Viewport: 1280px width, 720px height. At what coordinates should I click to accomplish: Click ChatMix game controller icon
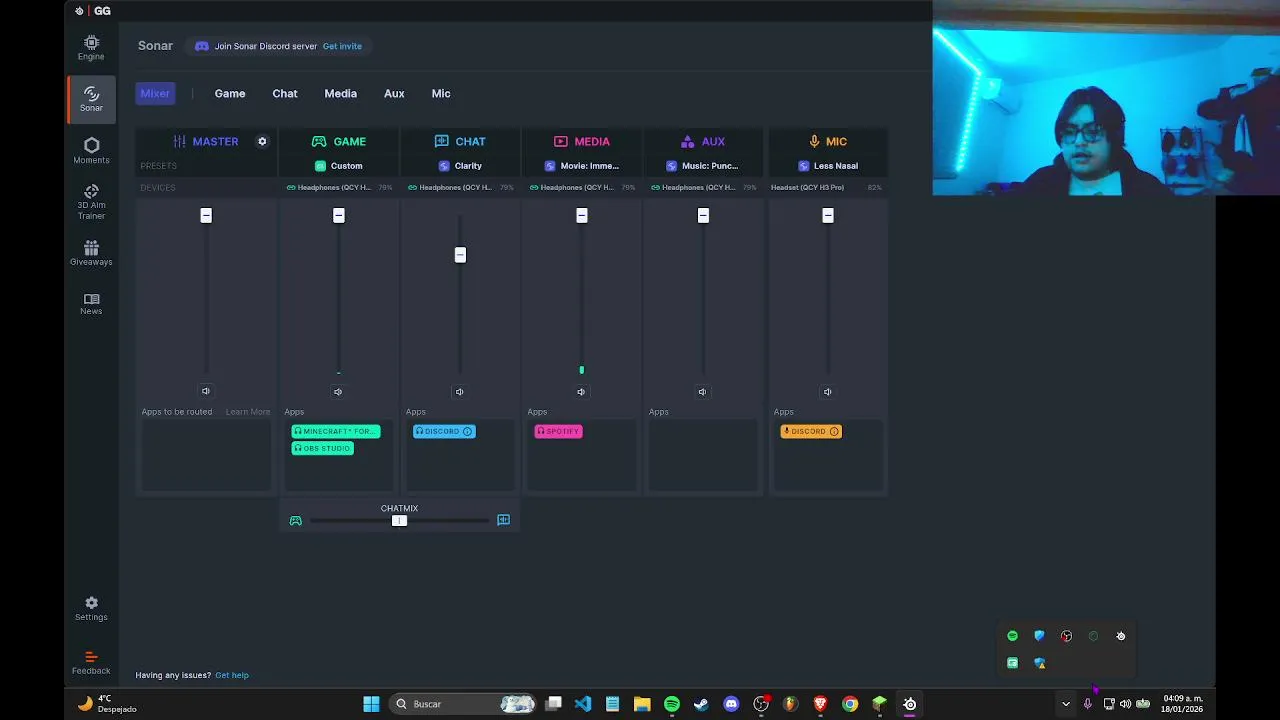coord(295,520)
